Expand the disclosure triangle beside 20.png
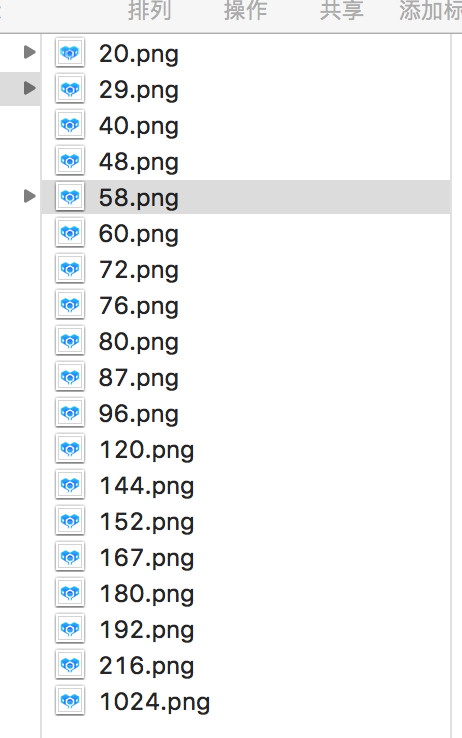This screenshot has width=462, height=738. click(30, 52)
